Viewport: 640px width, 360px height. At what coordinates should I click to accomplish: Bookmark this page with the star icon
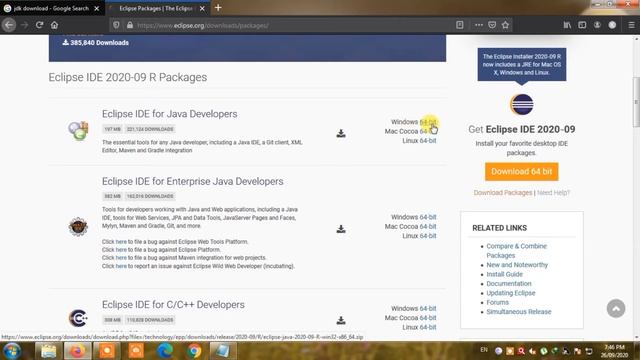[506, 25]
